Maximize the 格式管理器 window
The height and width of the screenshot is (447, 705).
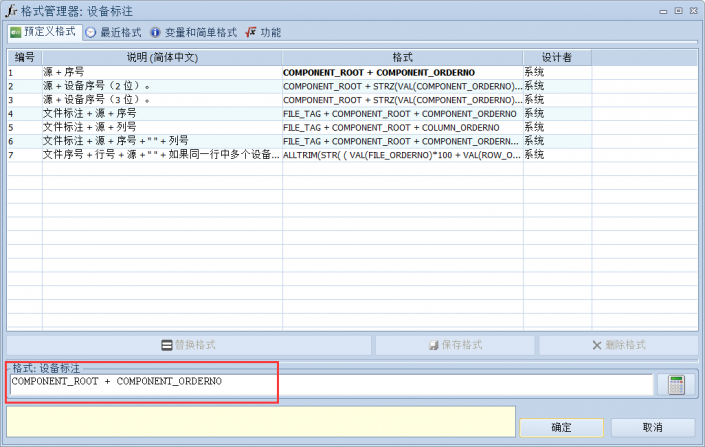[678, 11]
